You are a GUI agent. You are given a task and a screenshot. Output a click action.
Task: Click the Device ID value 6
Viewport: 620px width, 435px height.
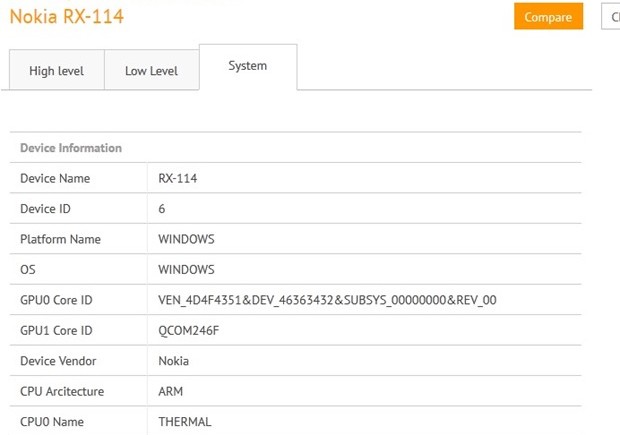pyautogui.click(x=162, y=209)
